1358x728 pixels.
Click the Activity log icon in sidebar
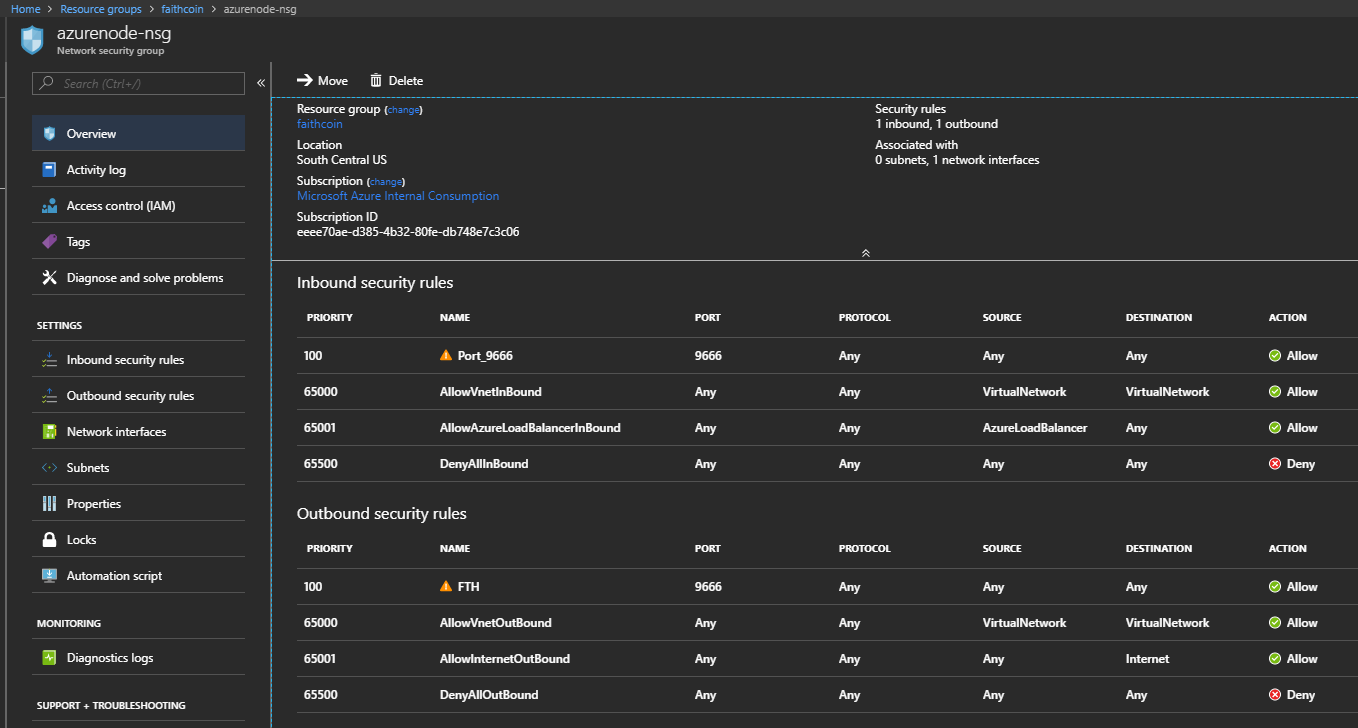click(x=49, y=170)
